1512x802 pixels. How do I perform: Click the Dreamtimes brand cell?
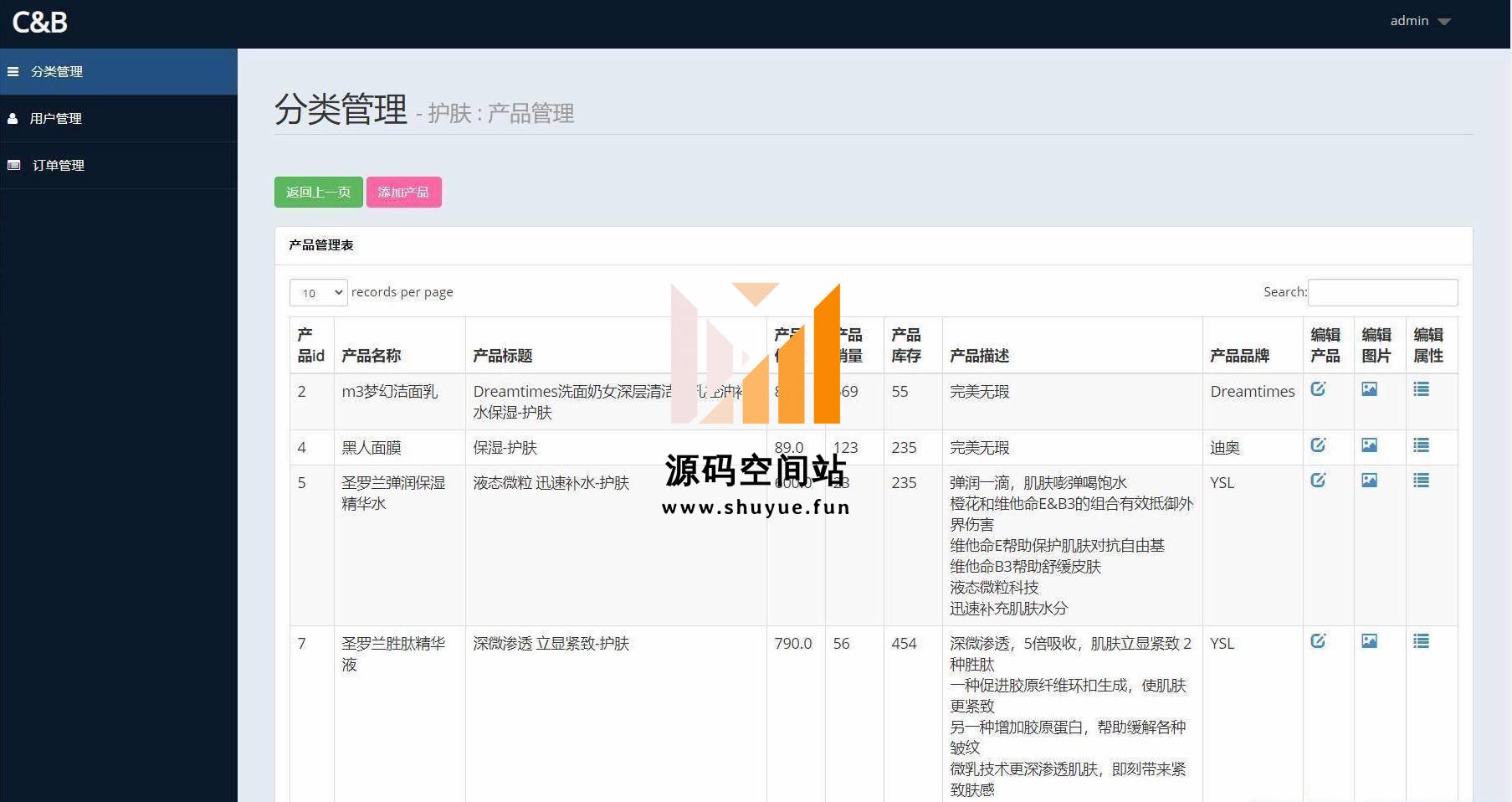[1253, 402]
